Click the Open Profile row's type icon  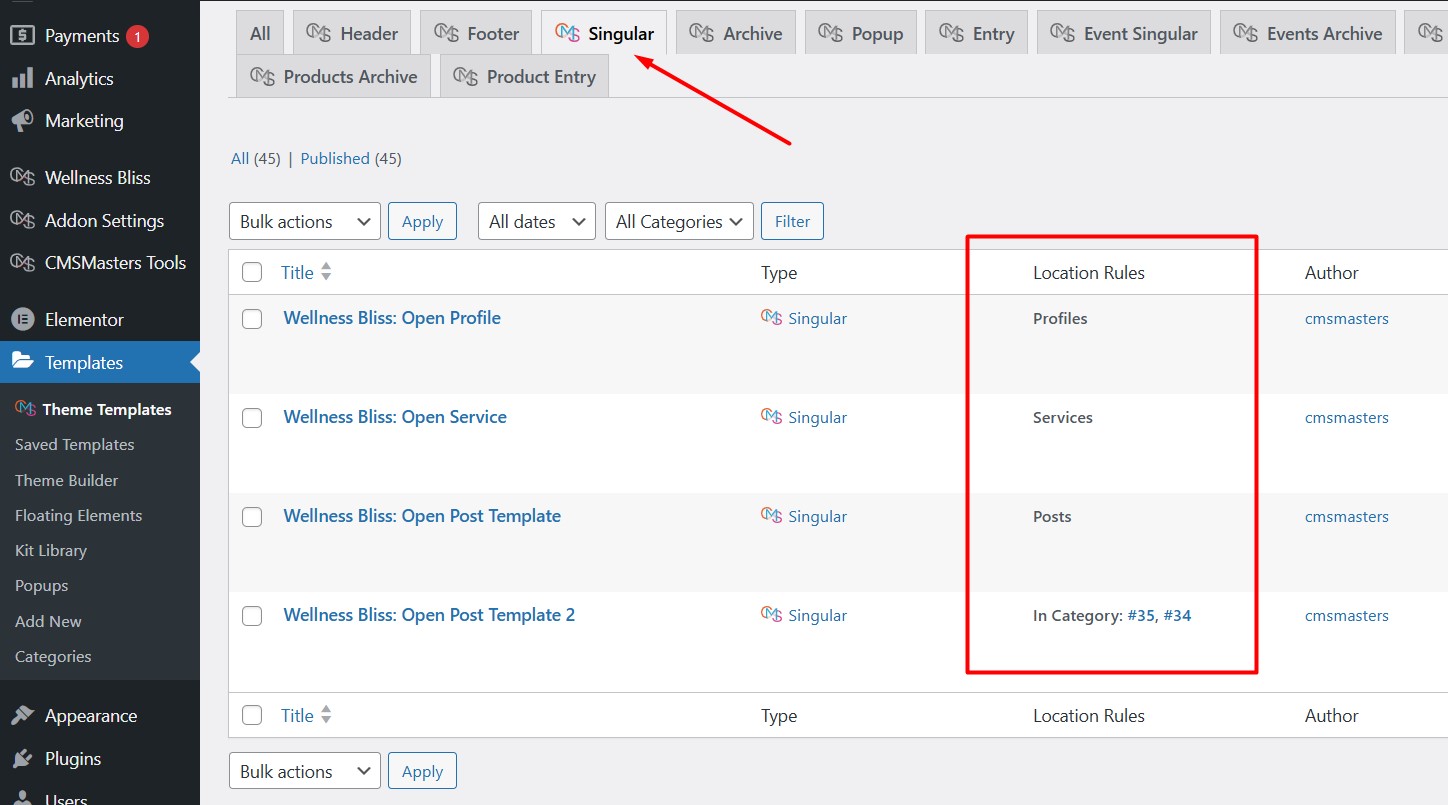(771, 318)
